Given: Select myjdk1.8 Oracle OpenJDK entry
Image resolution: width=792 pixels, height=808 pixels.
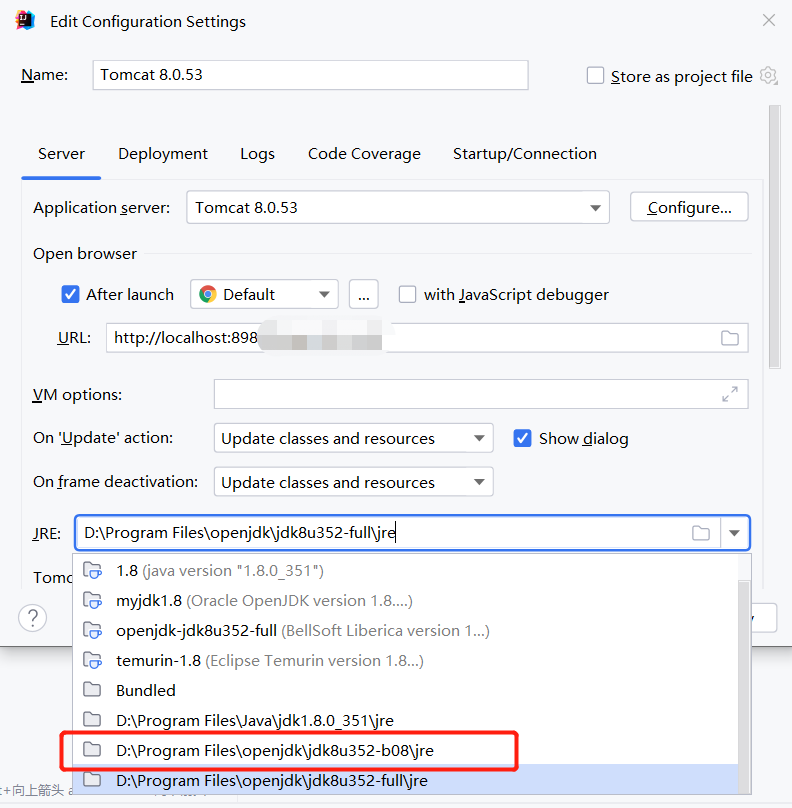Looking at the screenshot, I should [405, 601].
